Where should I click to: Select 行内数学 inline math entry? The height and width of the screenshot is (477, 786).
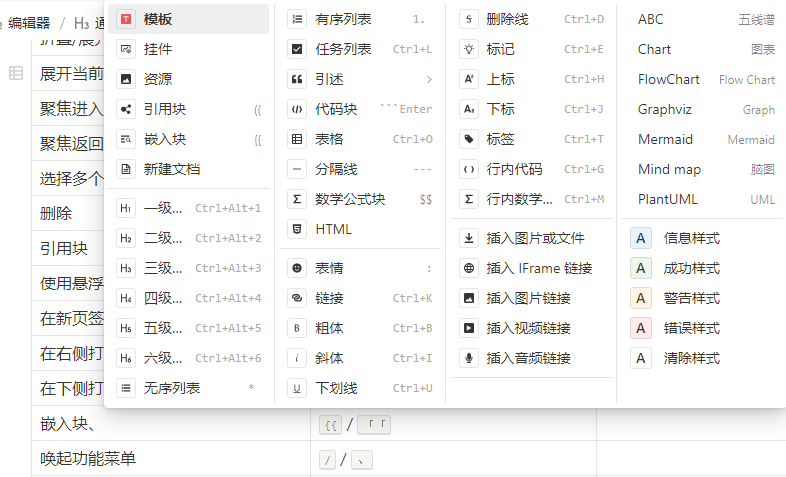pos(531,199)
